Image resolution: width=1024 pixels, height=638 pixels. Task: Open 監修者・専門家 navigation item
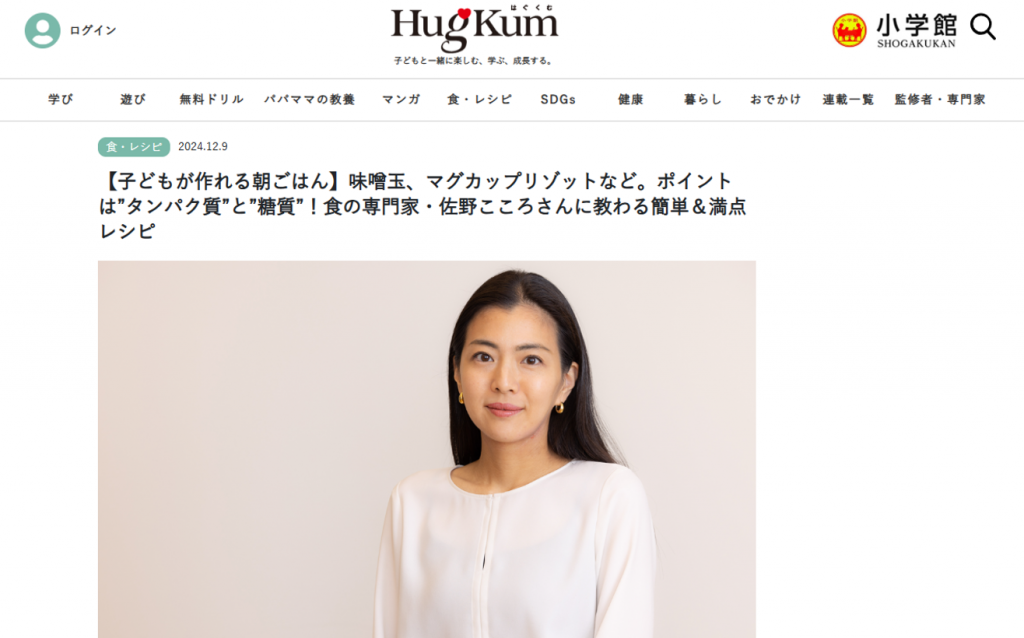pyautogui.click(x=940, y=99)
